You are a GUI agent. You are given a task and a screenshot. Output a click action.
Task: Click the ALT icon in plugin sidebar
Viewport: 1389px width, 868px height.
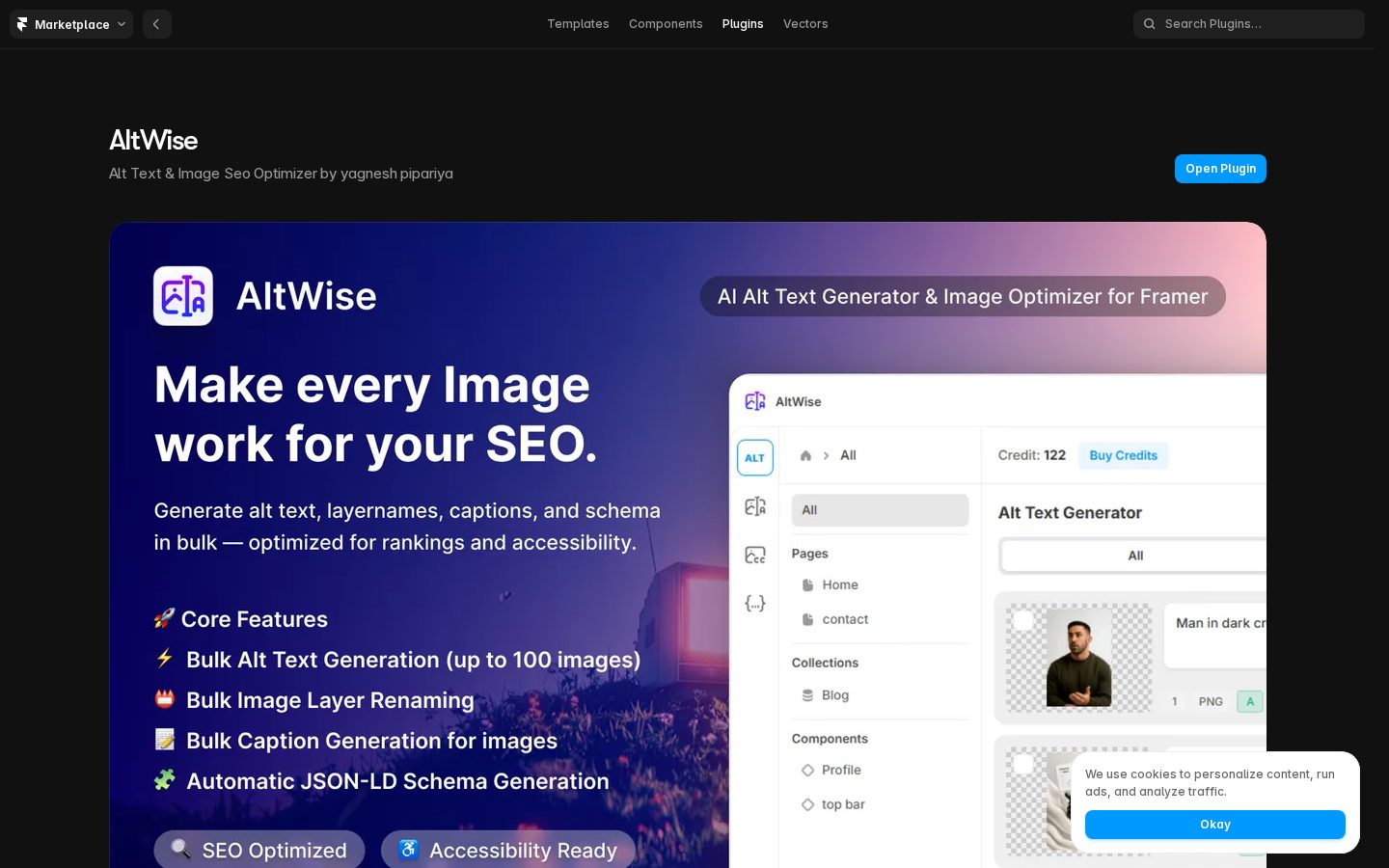755,458
